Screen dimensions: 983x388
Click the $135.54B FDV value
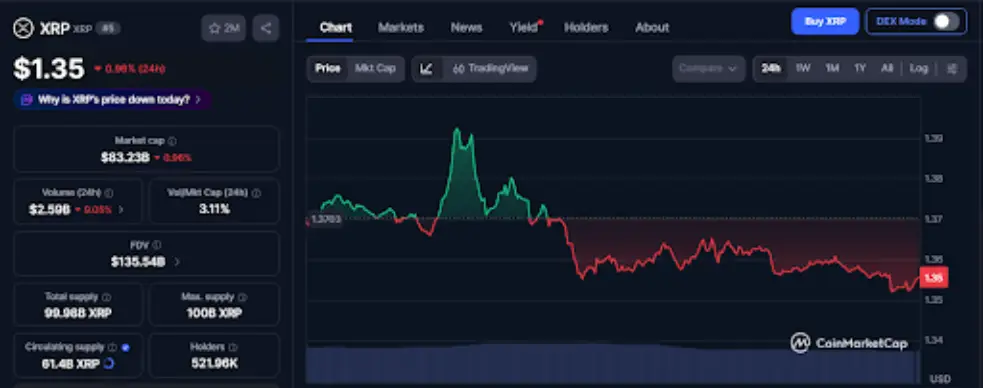coord(138,262)
